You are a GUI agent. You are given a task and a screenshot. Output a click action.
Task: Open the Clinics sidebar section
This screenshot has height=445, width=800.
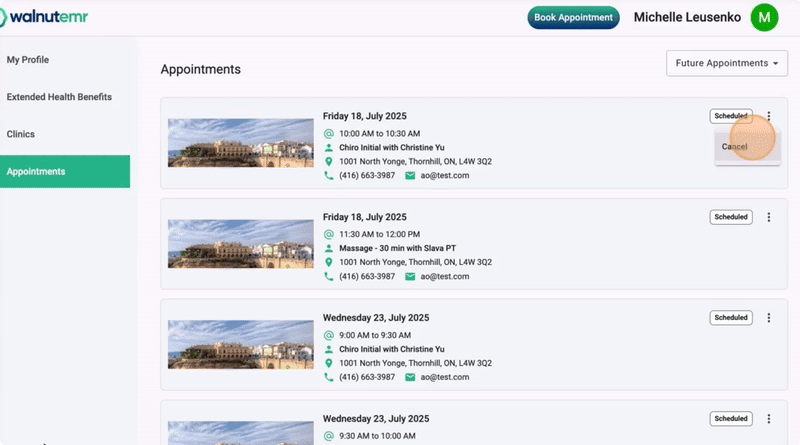(22, 134)
